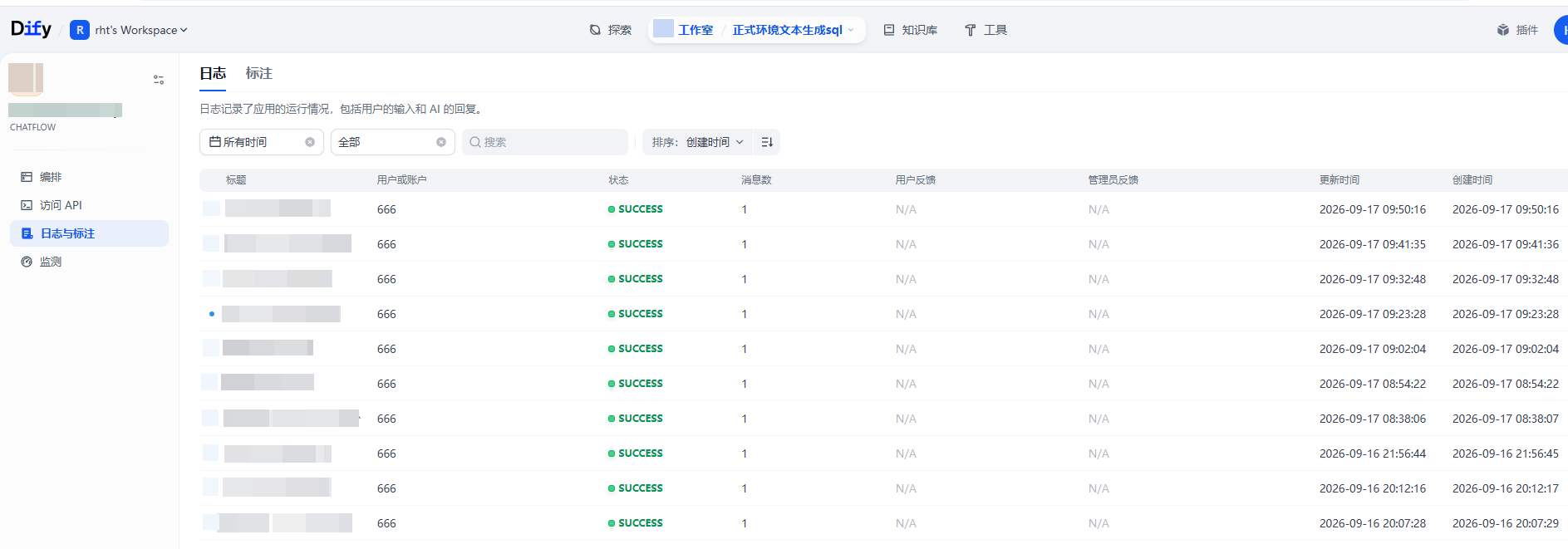Click the 搜索 search input field
1568x549 pixels.
545,142
